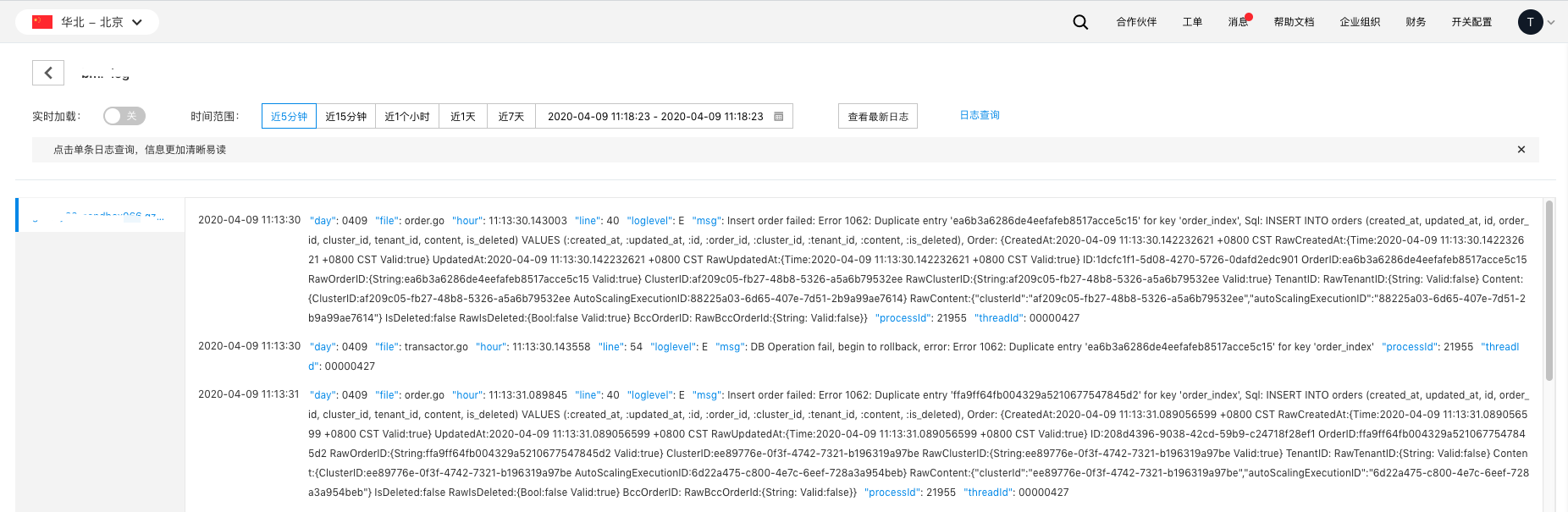
Task: Click the custom date range input field
Action: 654,116
